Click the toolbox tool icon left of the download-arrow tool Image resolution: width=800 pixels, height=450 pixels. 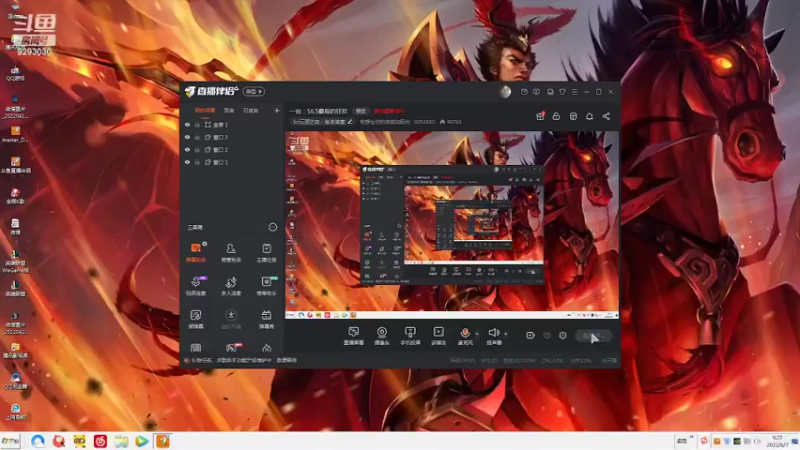click(195, 319)
